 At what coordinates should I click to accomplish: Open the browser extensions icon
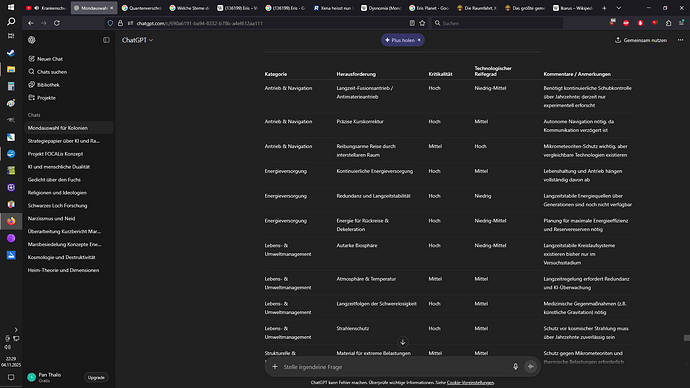(668, 23)
